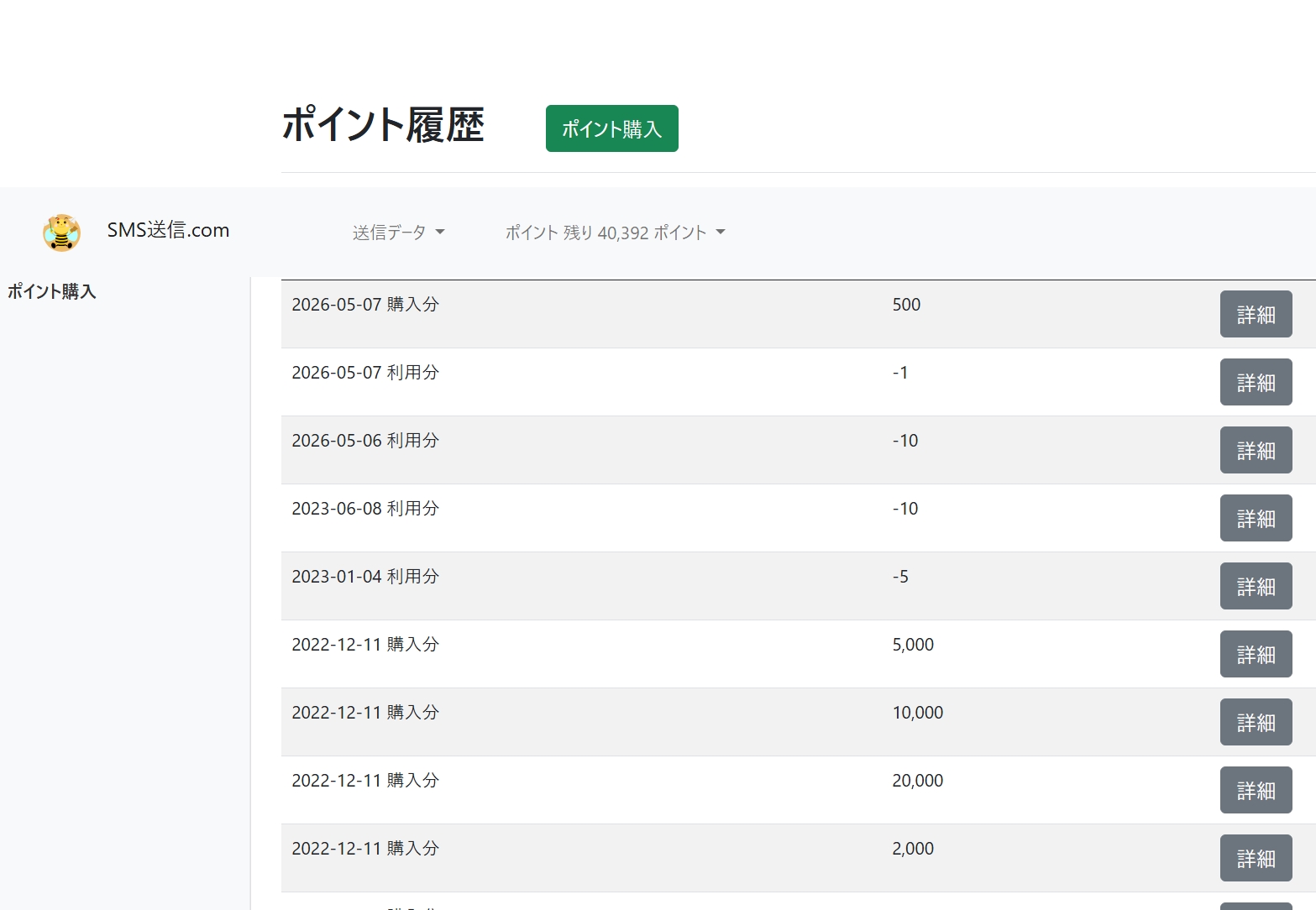Click the 500 points value
Screen dimensions: 1316x910
tap(906, 305)
